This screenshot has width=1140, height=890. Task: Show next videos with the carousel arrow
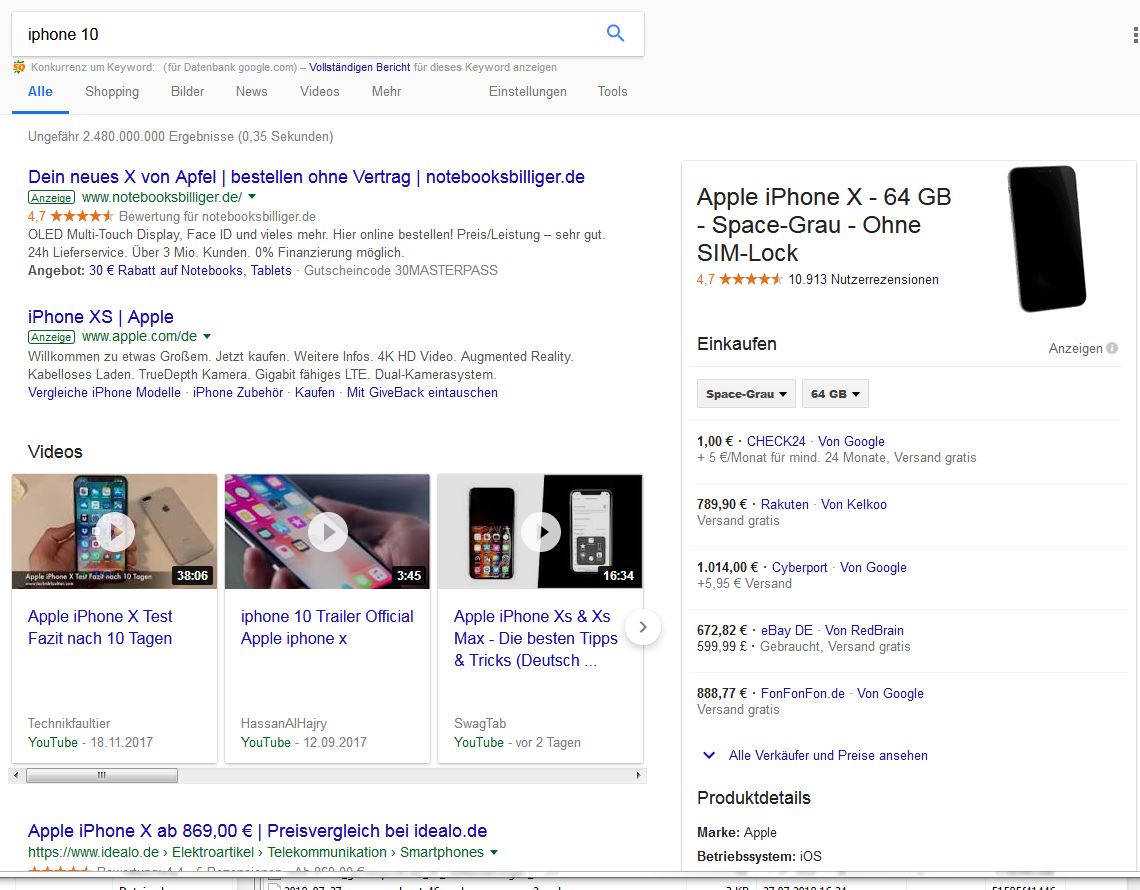click(x=643, y=627)
